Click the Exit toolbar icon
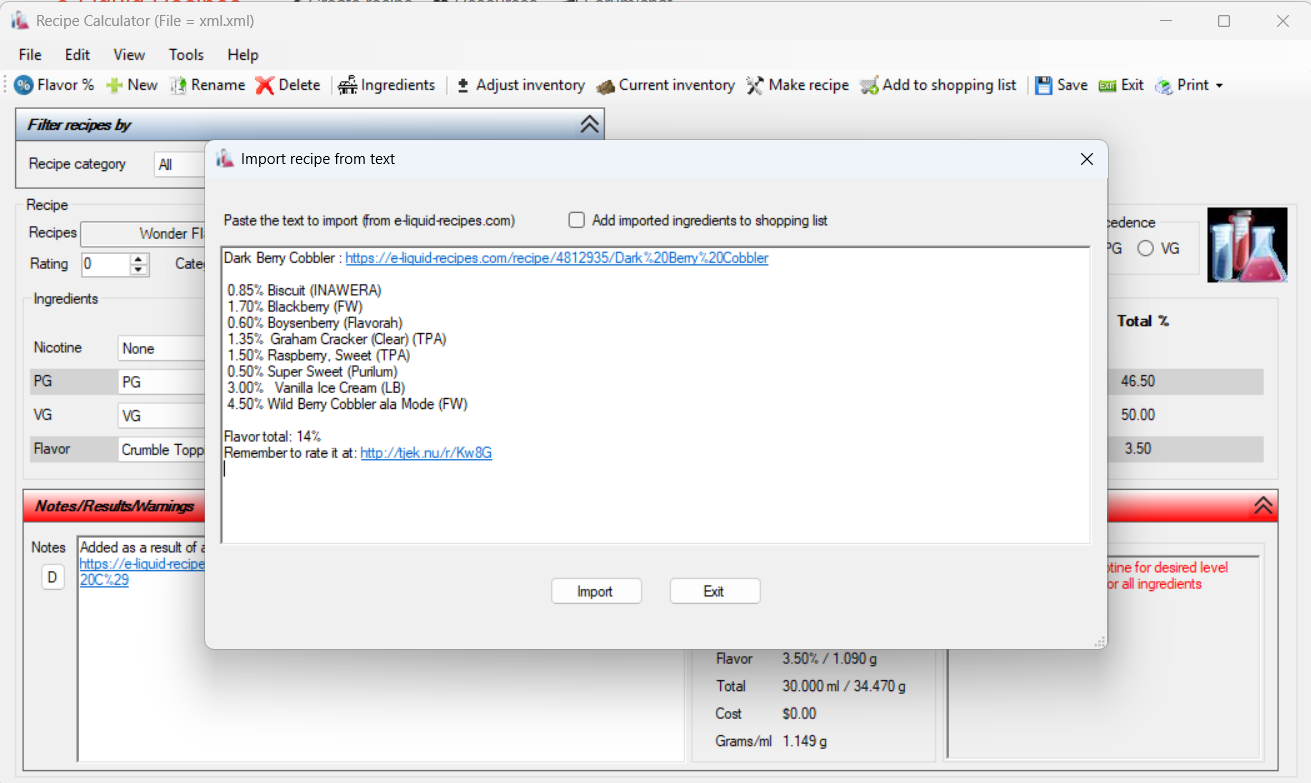 1107,85
